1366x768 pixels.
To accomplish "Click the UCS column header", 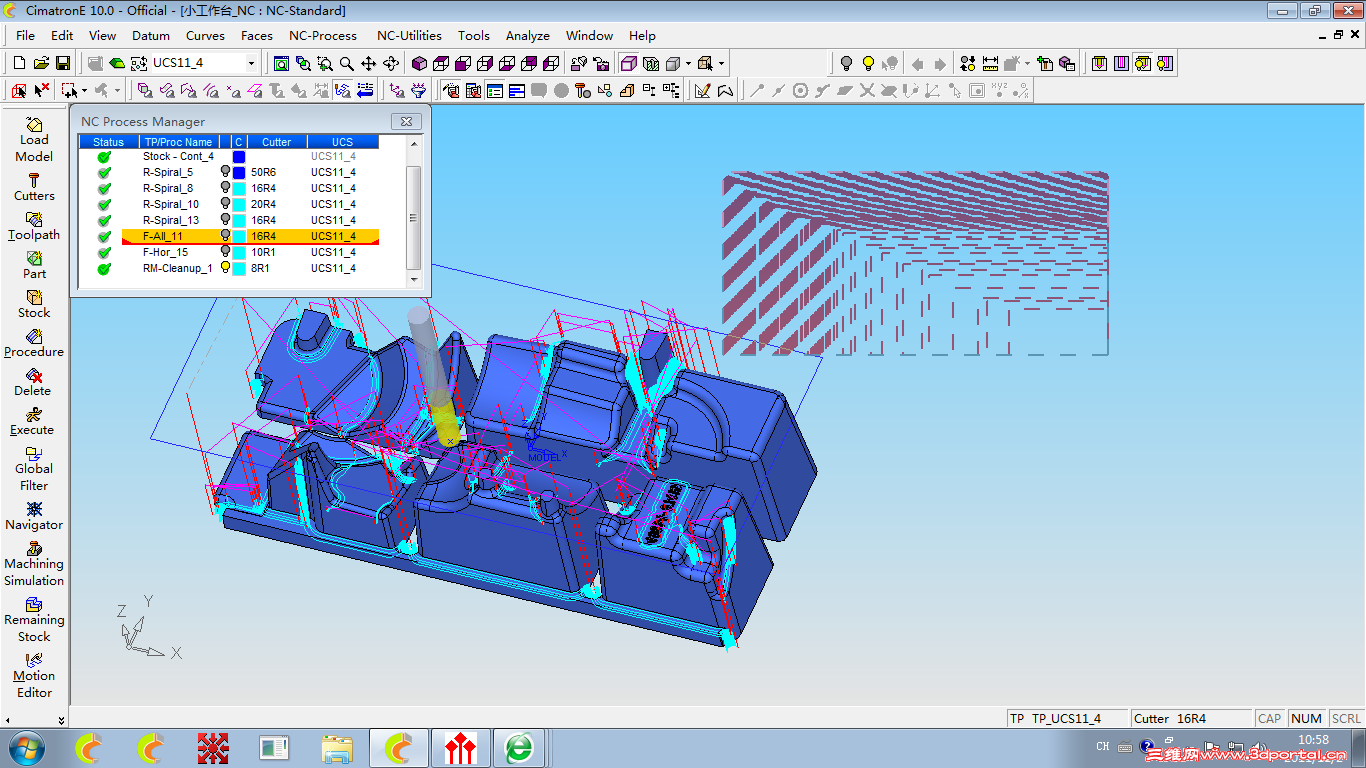I will [343, 142].
